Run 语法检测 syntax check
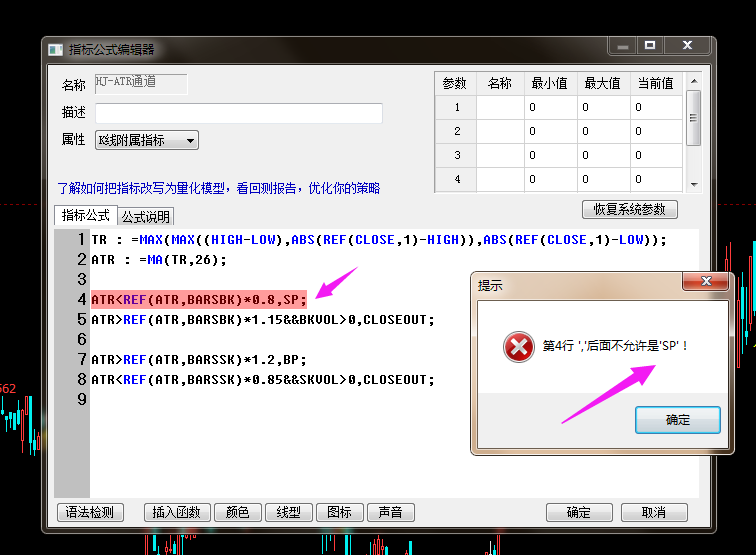This screenshot has width=756, height=555. [x=90, y=512]
